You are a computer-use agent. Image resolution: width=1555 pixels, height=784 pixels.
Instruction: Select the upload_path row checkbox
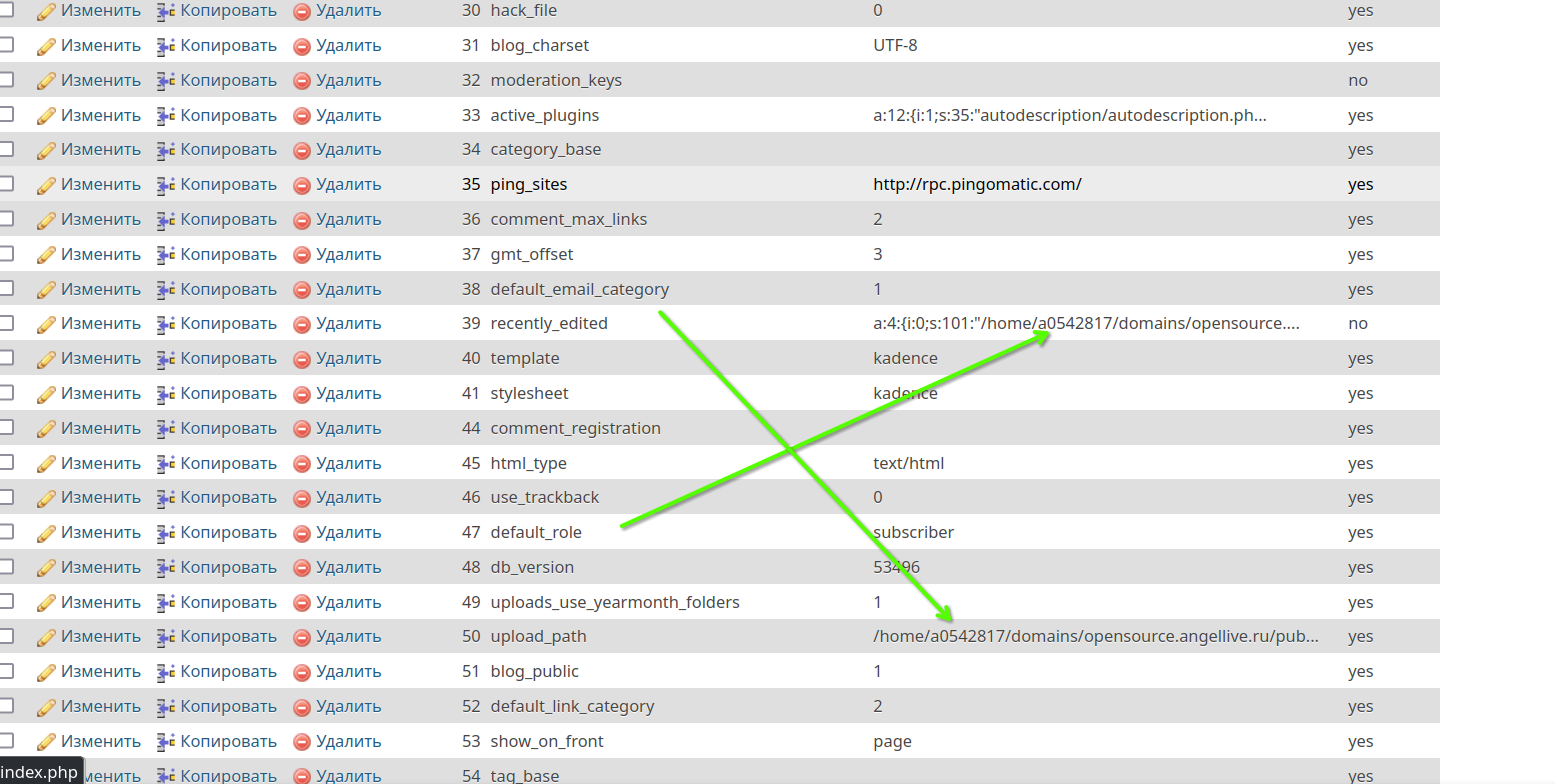tap(6, 636)
